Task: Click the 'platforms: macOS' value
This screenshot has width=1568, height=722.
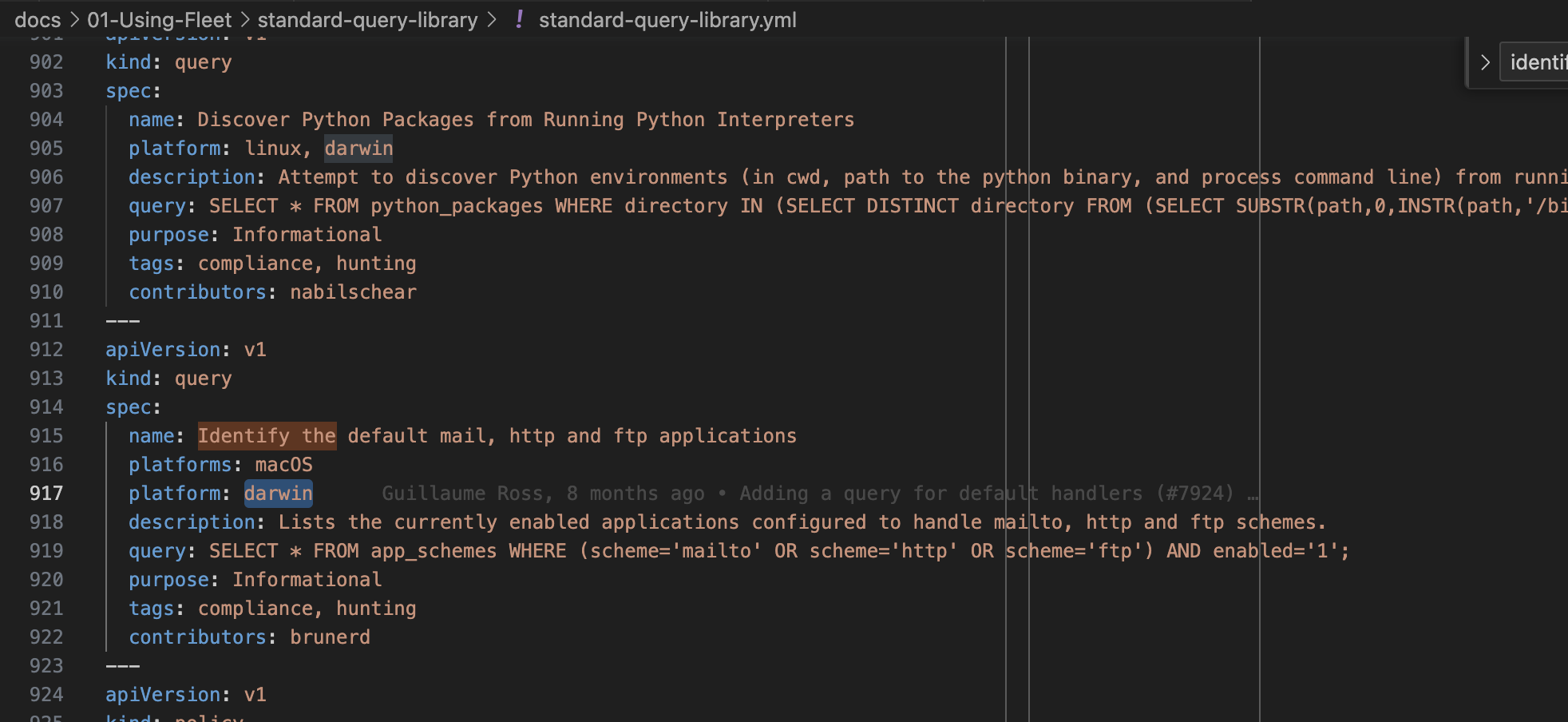Action: click(x=283, y=464)
